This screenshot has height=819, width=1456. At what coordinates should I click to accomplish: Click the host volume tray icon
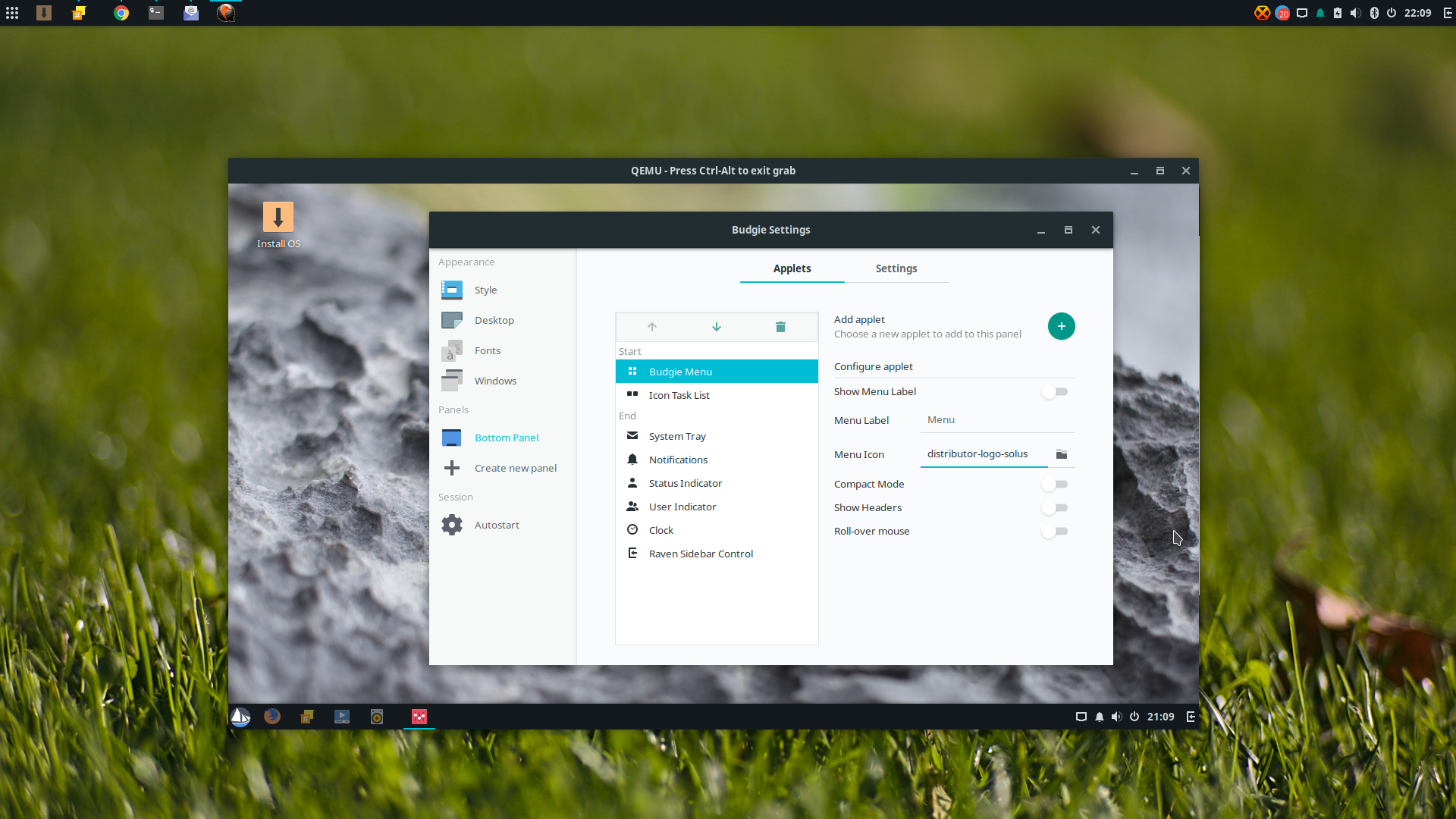click(1356, 13)
